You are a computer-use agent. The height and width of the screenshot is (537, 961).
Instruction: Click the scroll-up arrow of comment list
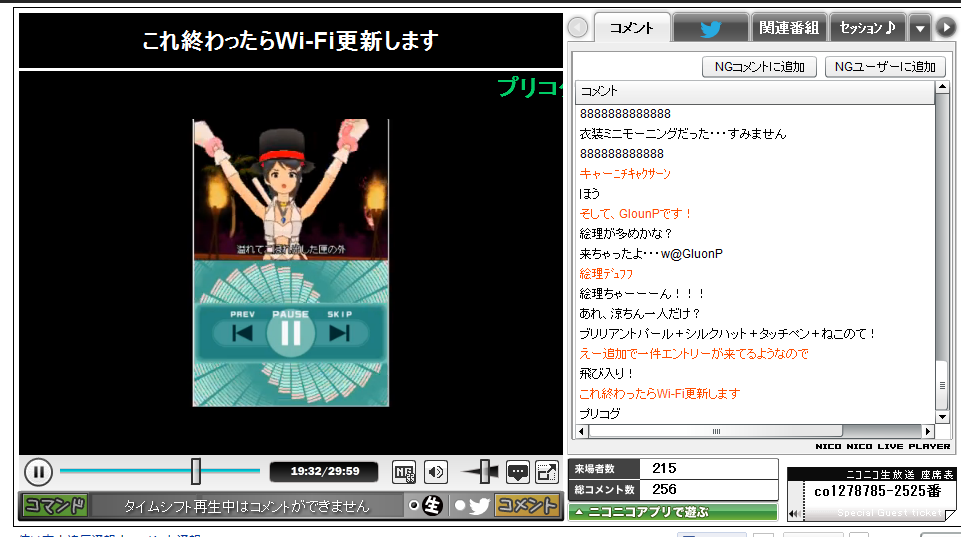pos(942,87)
